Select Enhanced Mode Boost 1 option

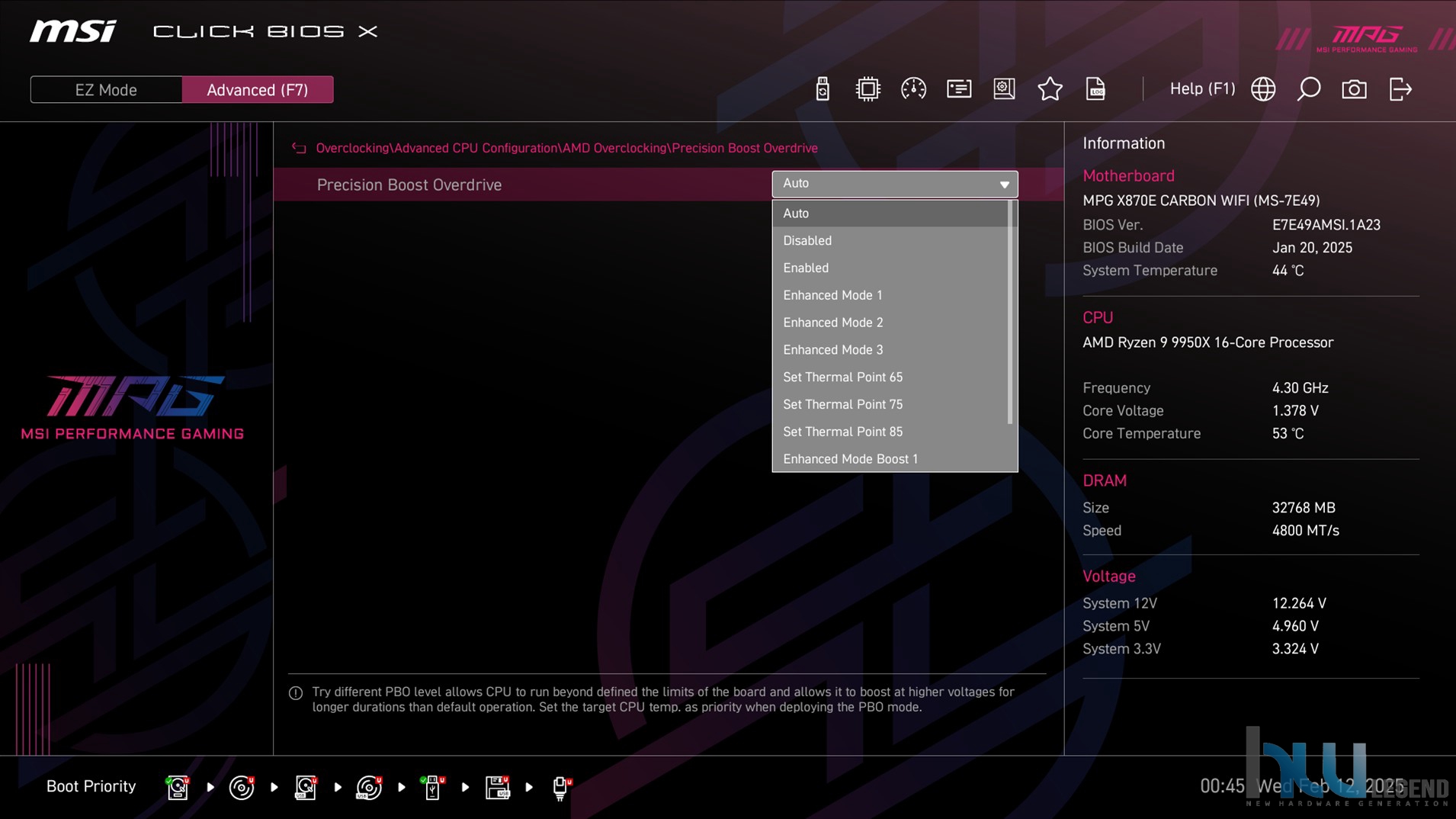point(890,459)
